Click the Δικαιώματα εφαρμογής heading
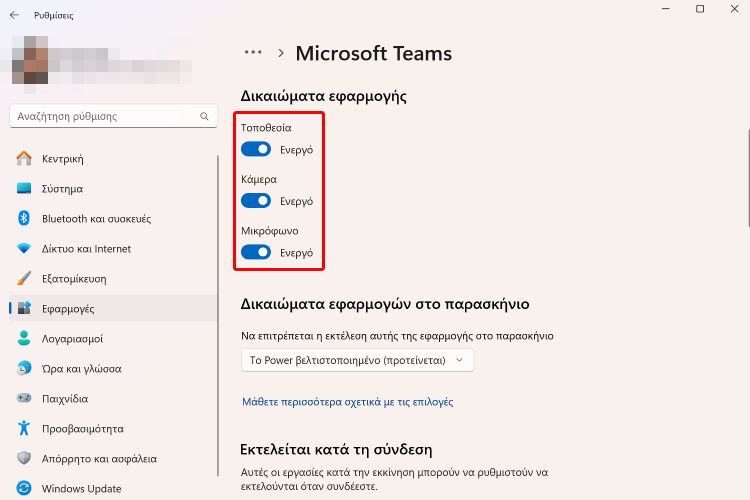This screenshot has width=750, height=500. 323,96
